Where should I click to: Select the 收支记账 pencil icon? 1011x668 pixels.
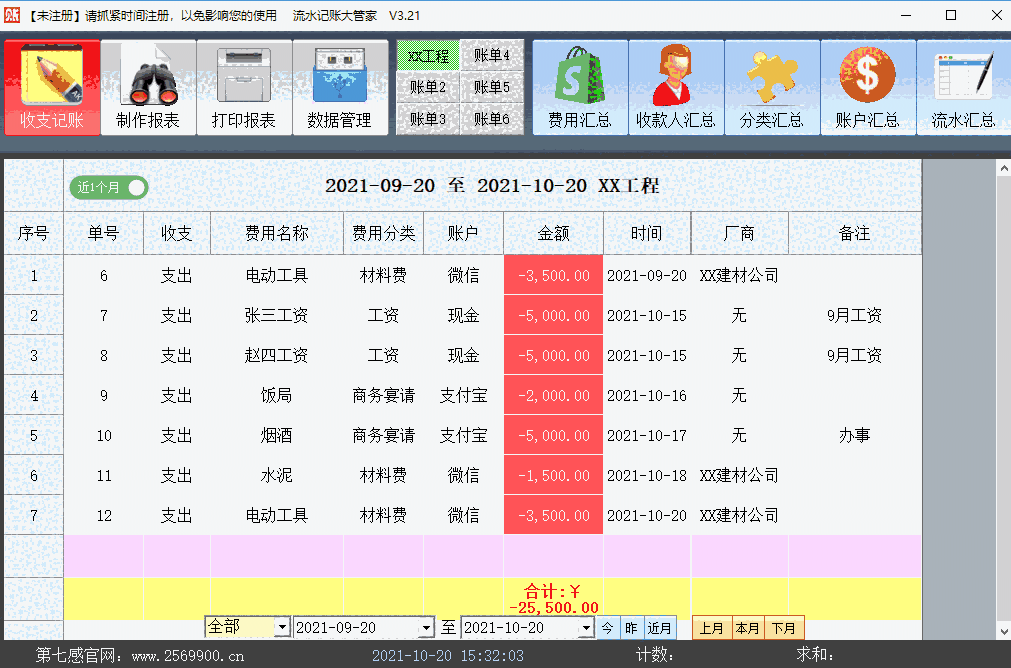(52, 87)
